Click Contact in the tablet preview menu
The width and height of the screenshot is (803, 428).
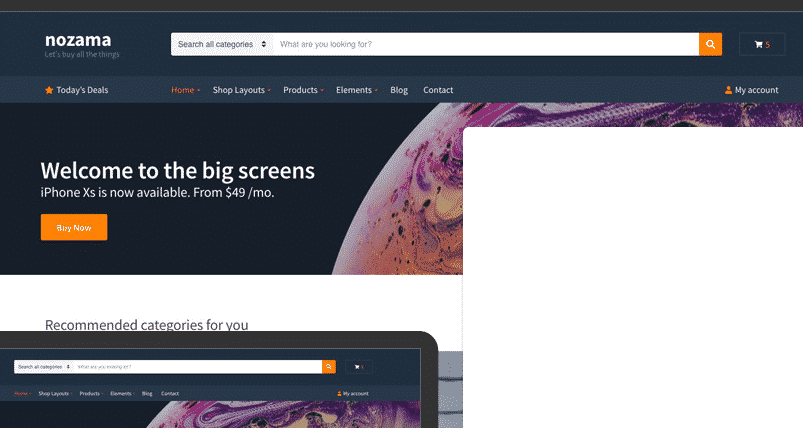(170, 394)
